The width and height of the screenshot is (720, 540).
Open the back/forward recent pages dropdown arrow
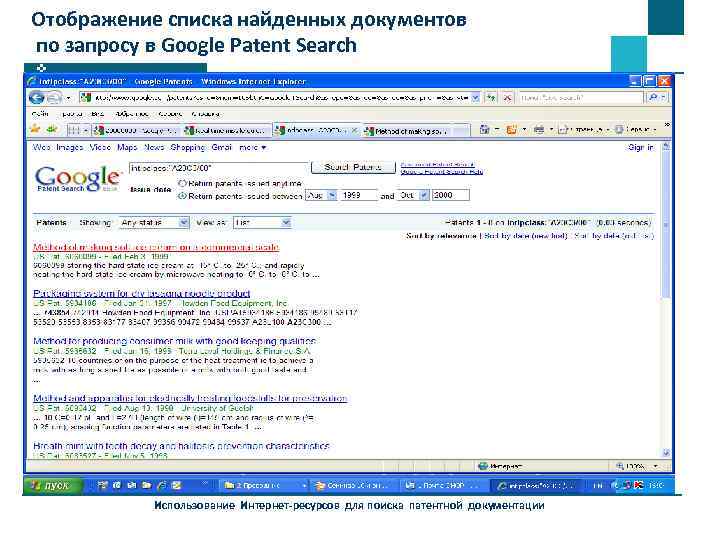(x=68, y=98)
